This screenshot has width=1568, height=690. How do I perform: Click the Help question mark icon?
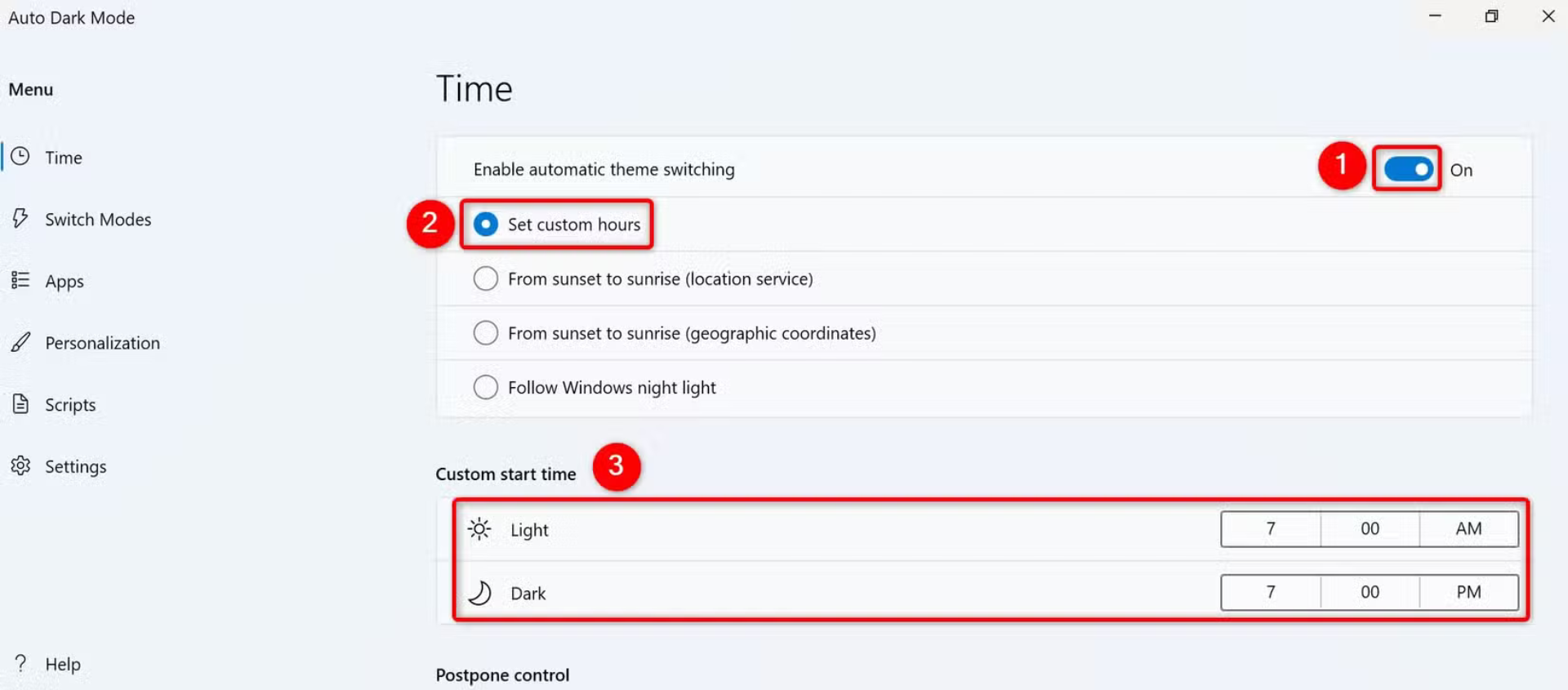point(20,663)
